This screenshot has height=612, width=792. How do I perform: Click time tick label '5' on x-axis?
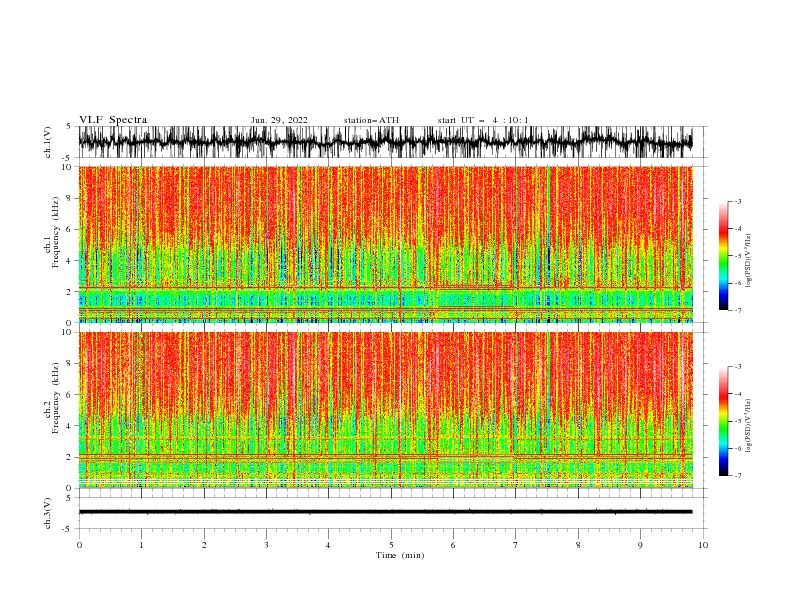391,545
